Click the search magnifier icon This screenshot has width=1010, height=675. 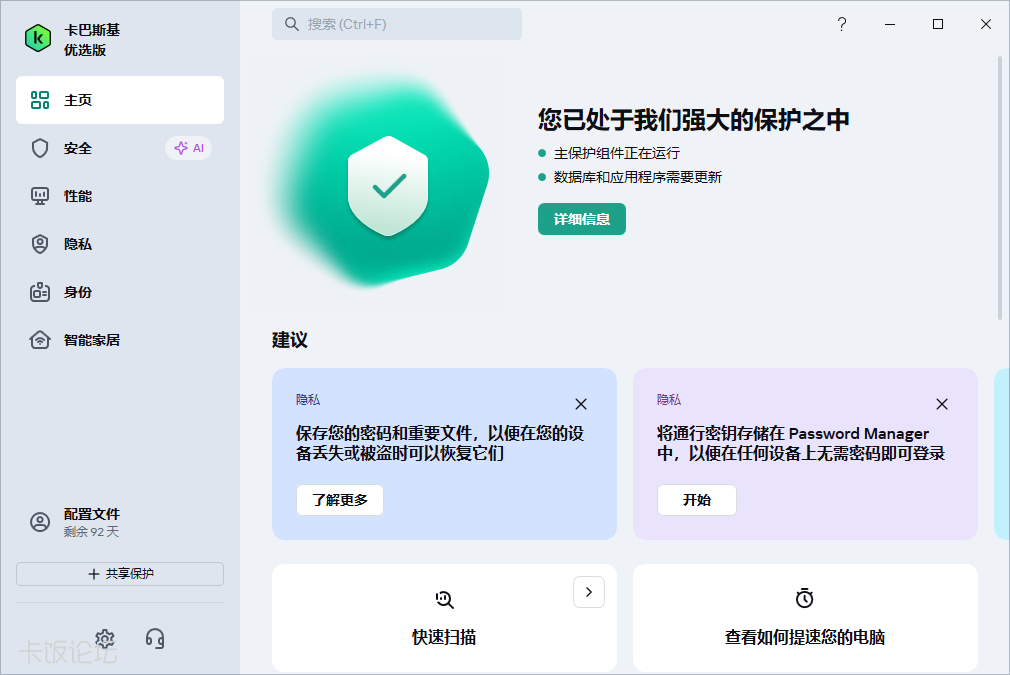pyautogui.click(x=292, y=24)
